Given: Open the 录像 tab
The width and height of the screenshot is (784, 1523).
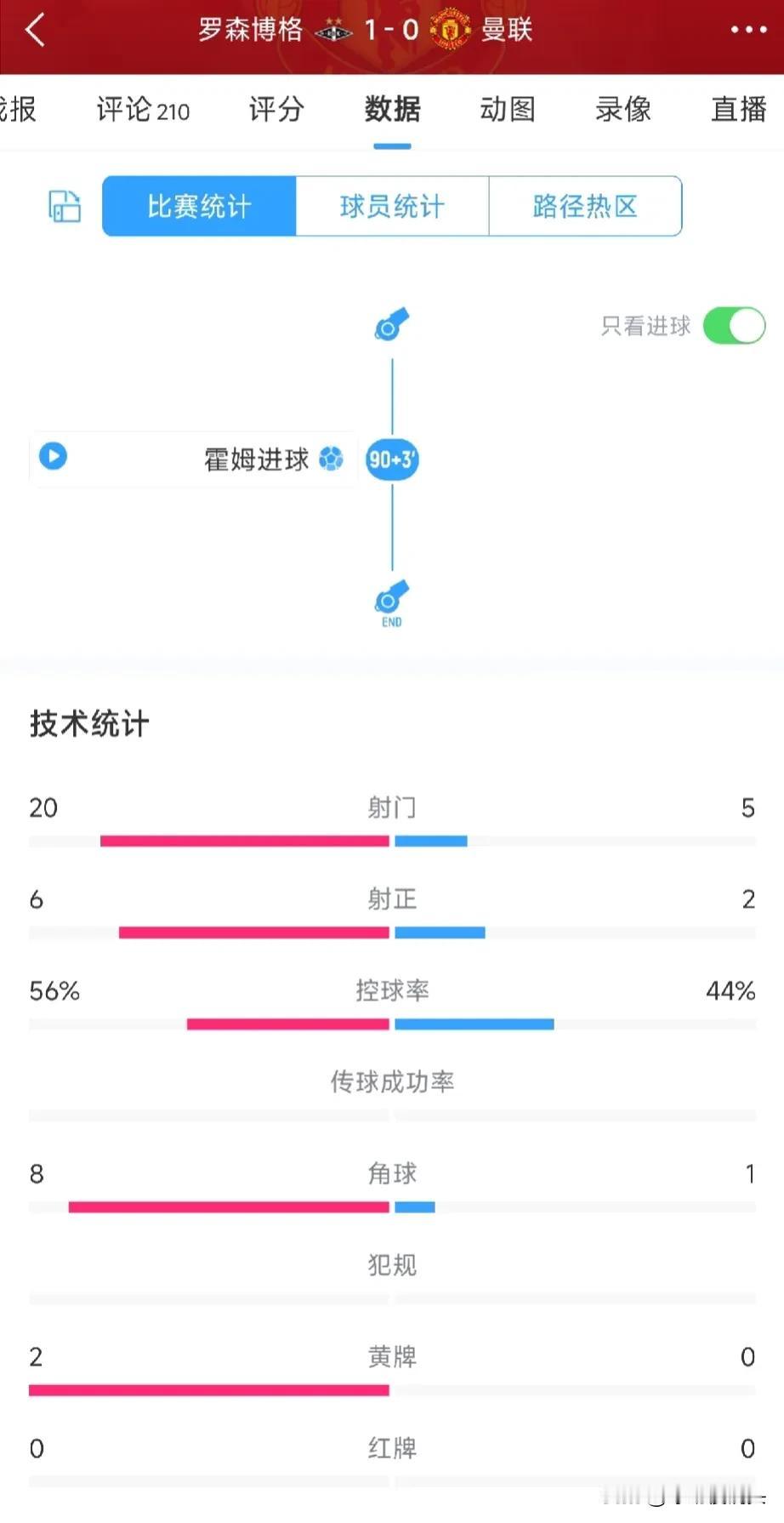Looking at the screenshot, I should click(623, 110).
